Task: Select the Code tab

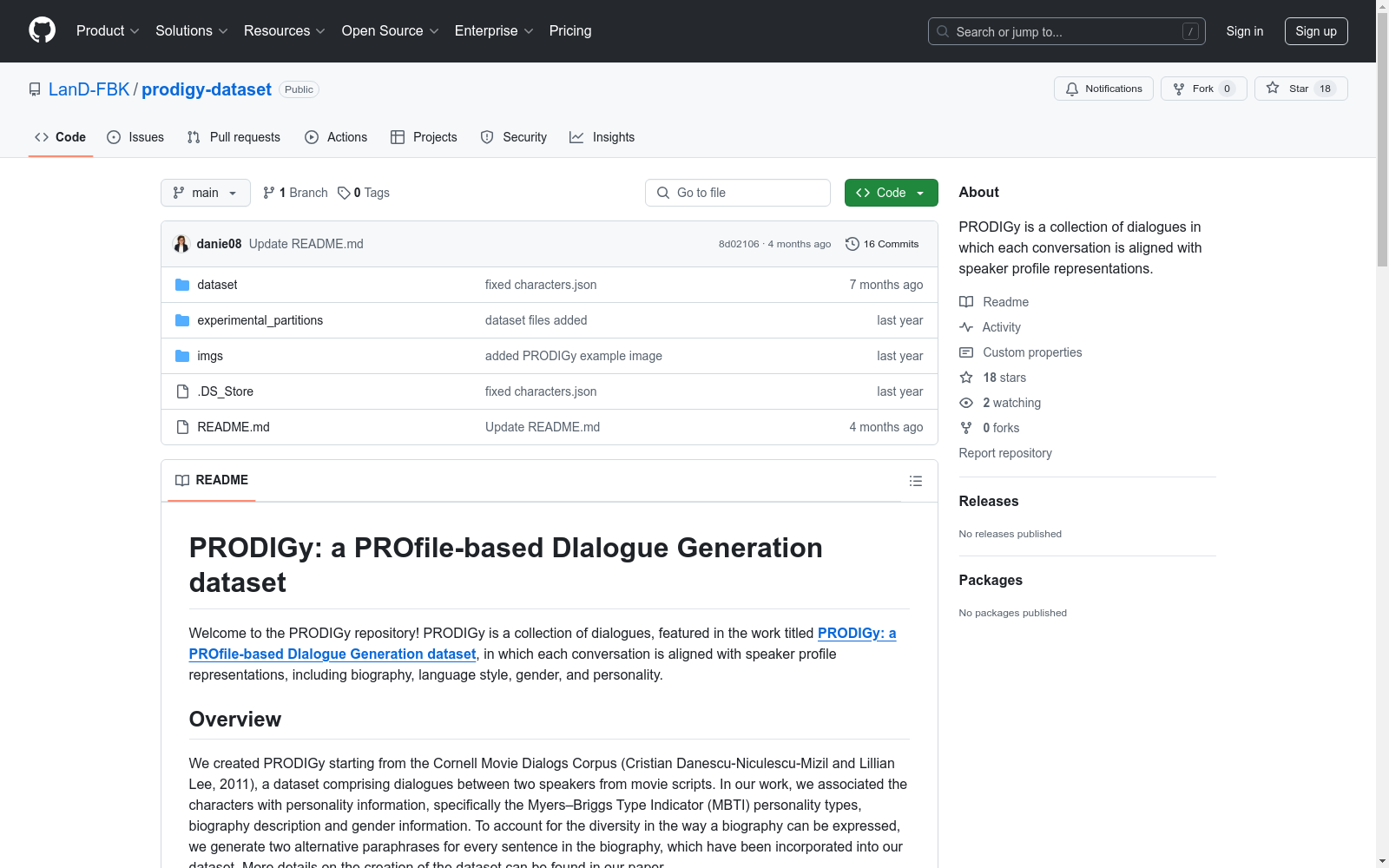Action: [60, 137]
